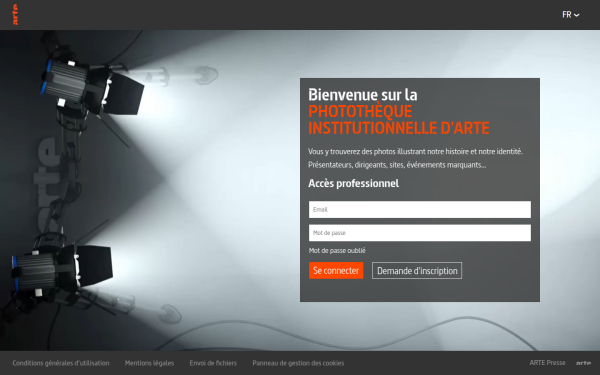Open the ARTE Presse footer link
This screenshot has width=600, height=375.
[x=547, y=362]
